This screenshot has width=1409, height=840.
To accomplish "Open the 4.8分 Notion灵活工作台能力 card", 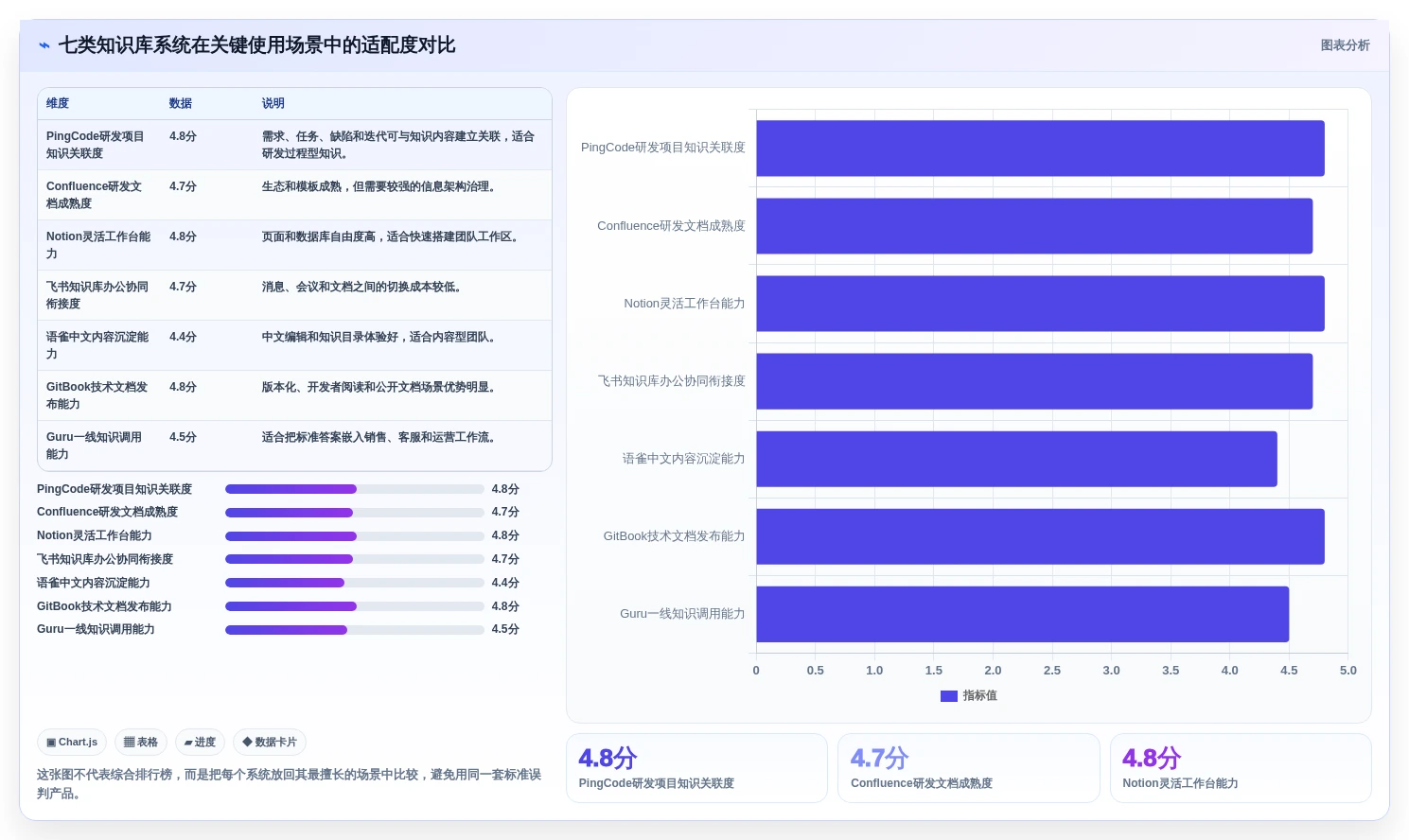I will pyautogui.click(x=1241, y=768).
